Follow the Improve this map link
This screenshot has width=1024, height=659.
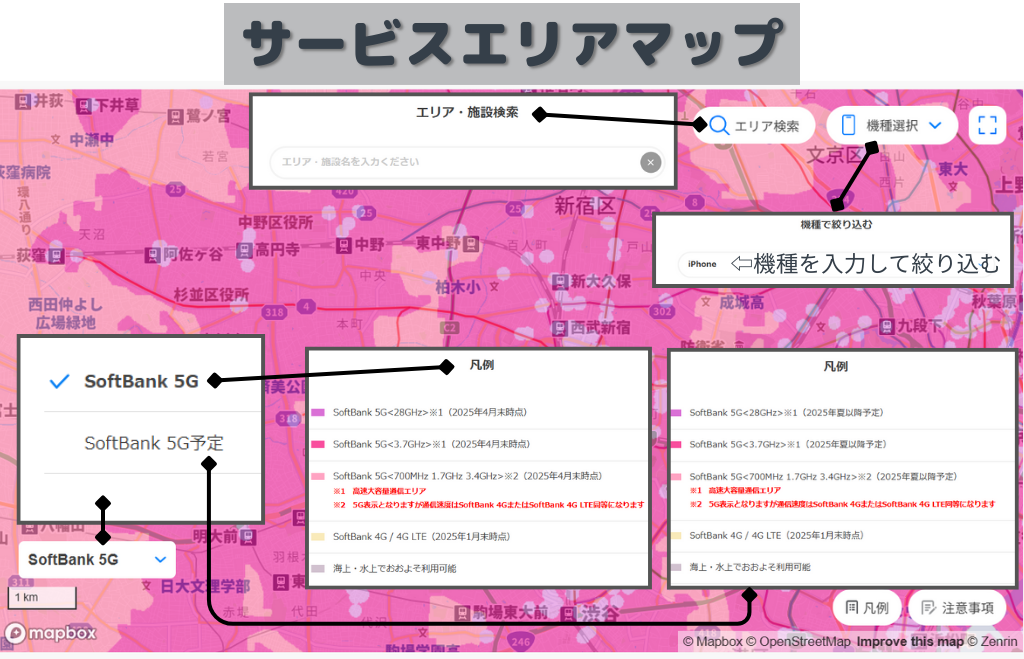[910, 641]
